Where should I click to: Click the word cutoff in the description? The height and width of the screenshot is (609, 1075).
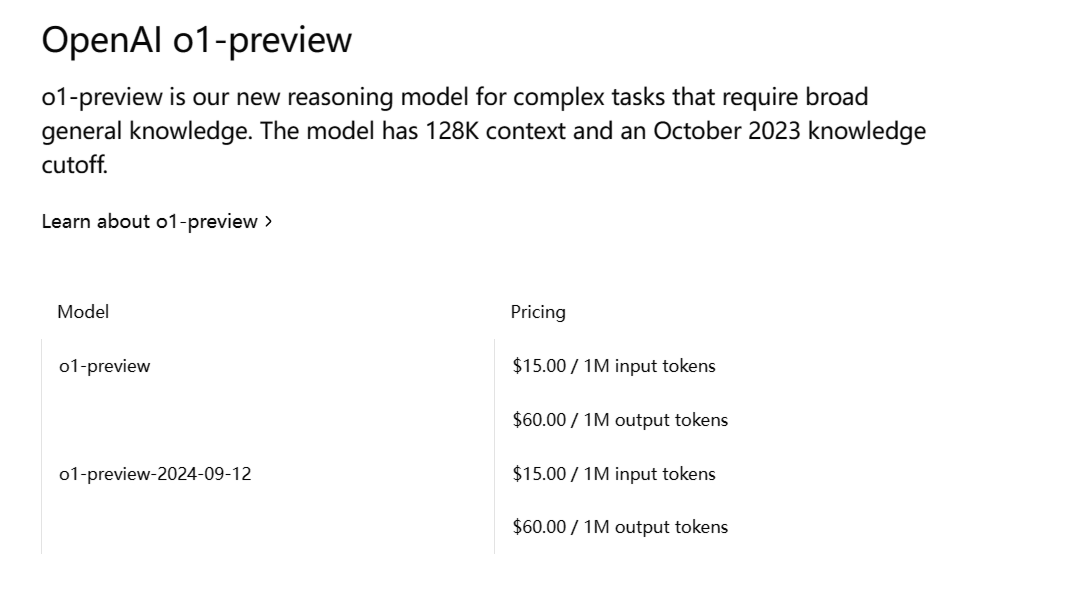click(73, 165)
